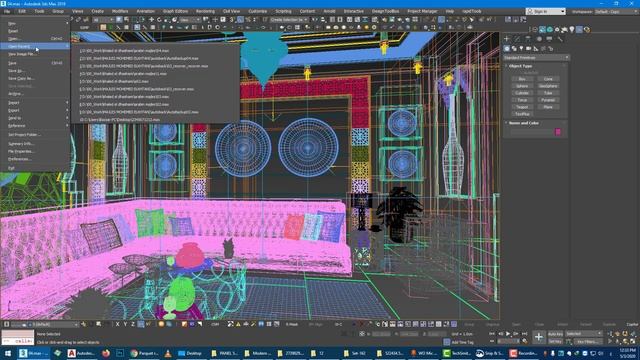Toggle the Z axis constraint
640x360 pixels.
133,324
